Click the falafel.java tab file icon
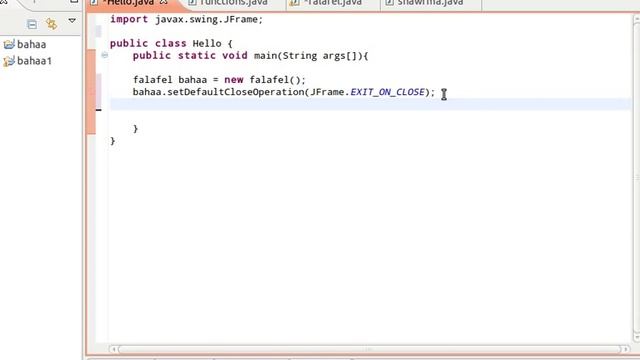 294,2
